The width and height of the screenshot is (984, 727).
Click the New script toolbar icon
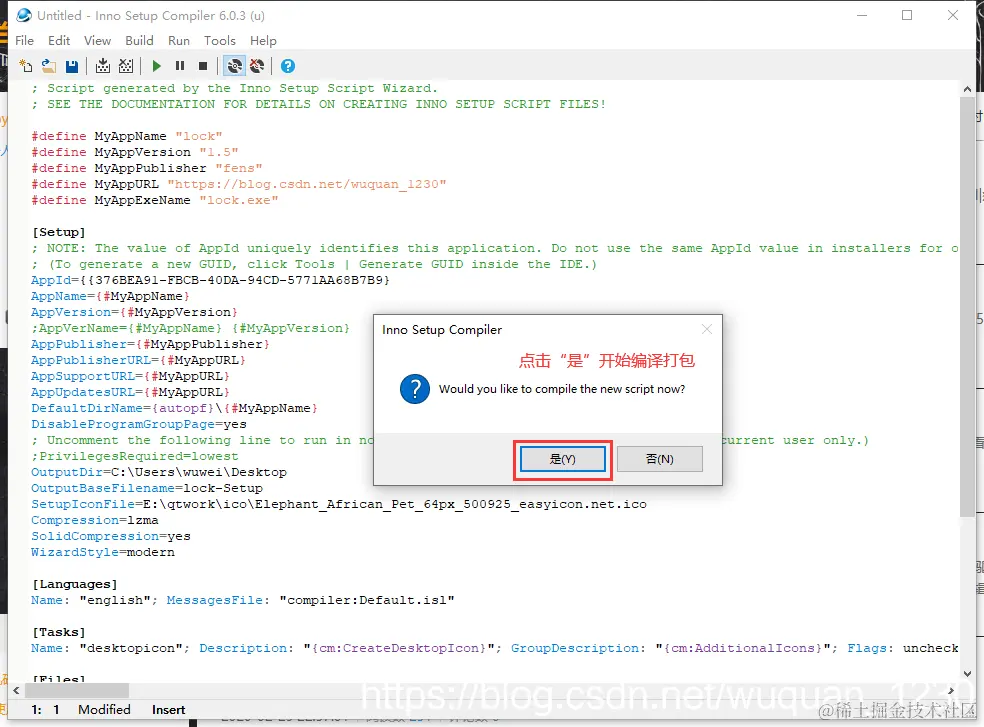[x=26, y=66]
